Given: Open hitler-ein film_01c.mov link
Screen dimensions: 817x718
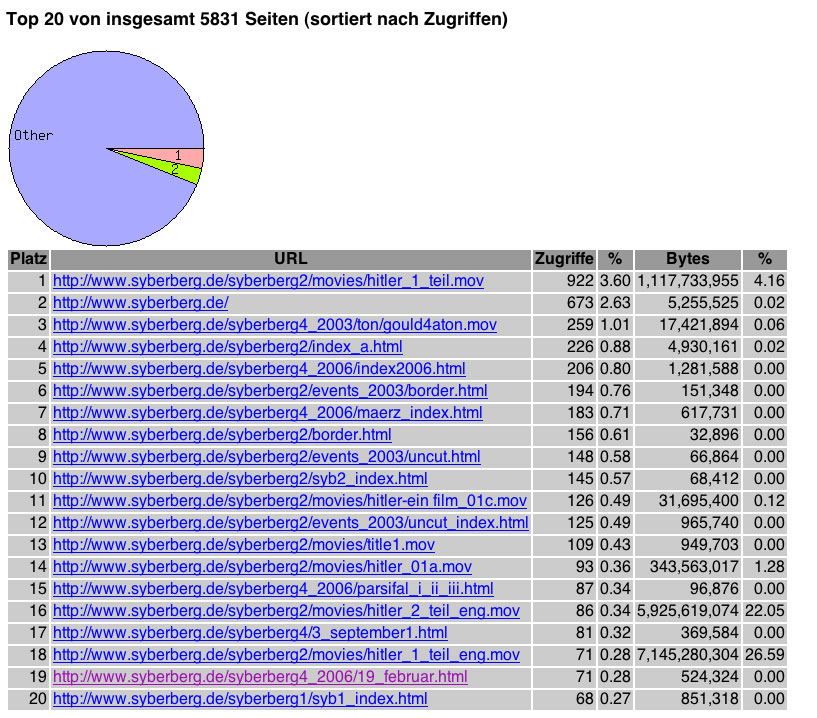Looking at the screenshot, I should pyautogui.click(x=290, y=501).
